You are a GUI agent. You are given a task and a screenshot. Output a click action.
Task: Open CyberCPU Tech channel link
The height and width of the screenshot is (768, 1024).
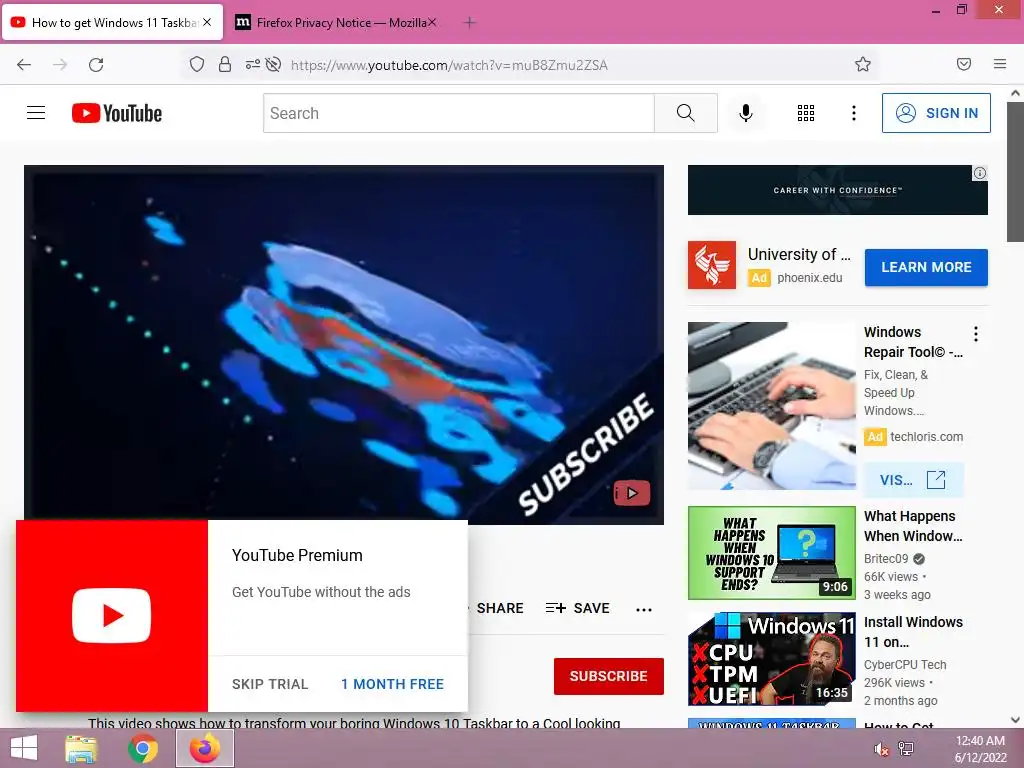904,664
